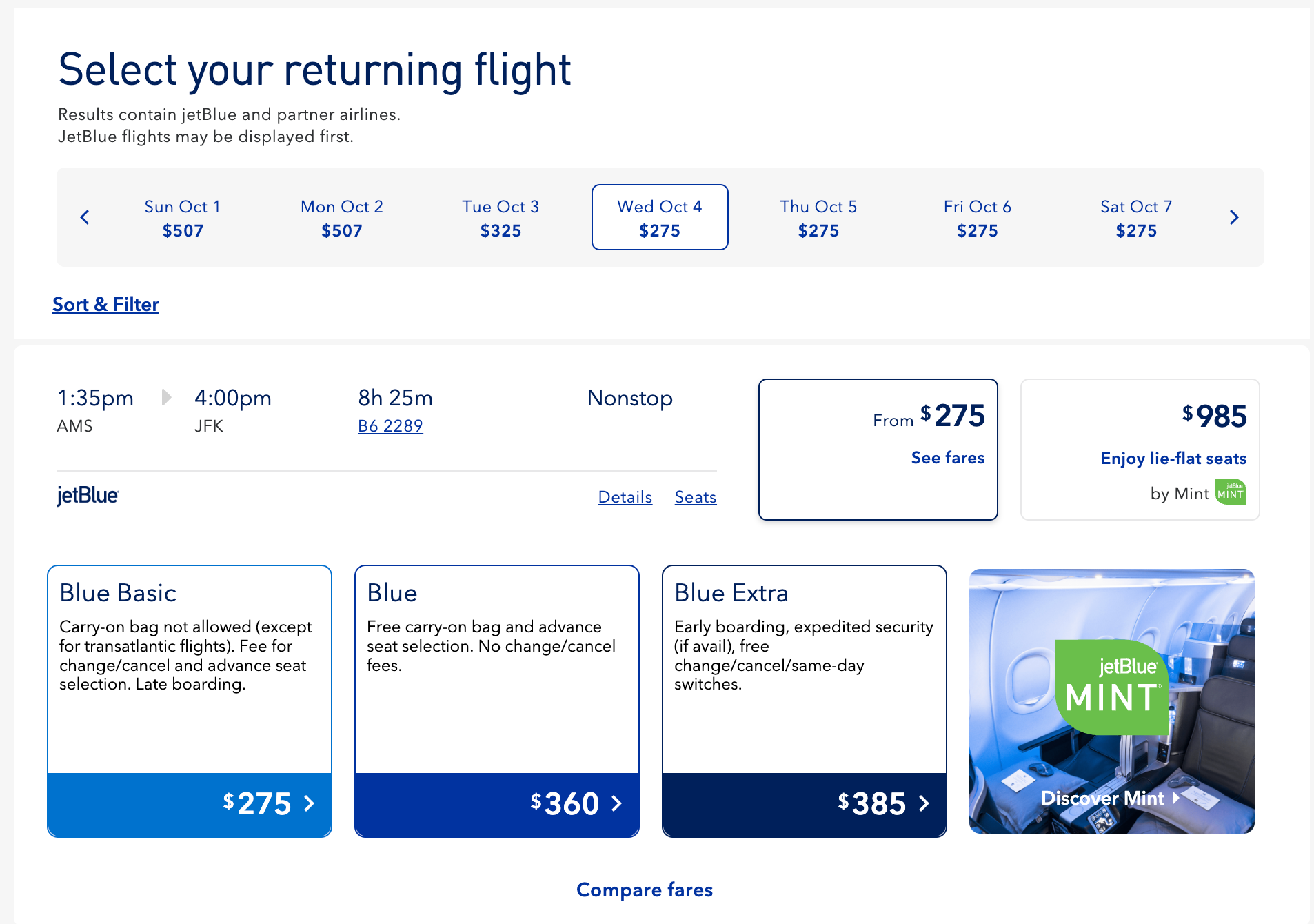This screenshot has width=1314, height=924.
Task: Navigate to earlier dates with left chevron
Action: (x=84, y=217)
